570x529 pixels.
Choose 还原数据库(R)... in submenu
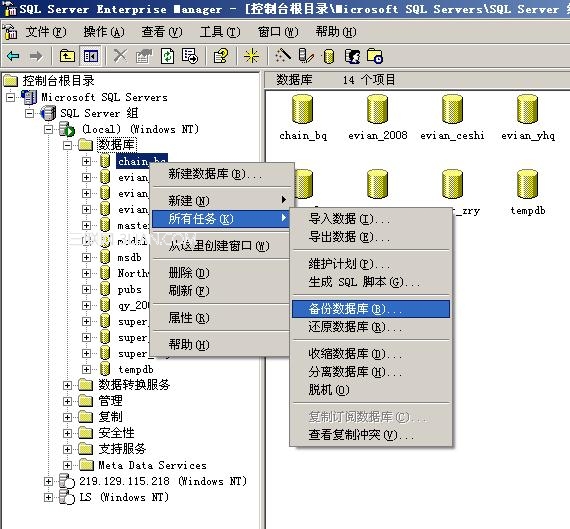coord(371,327)
